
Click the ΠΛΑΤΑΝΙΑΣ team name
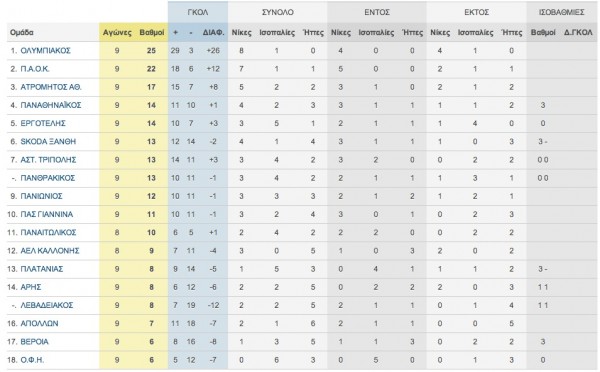42,269
